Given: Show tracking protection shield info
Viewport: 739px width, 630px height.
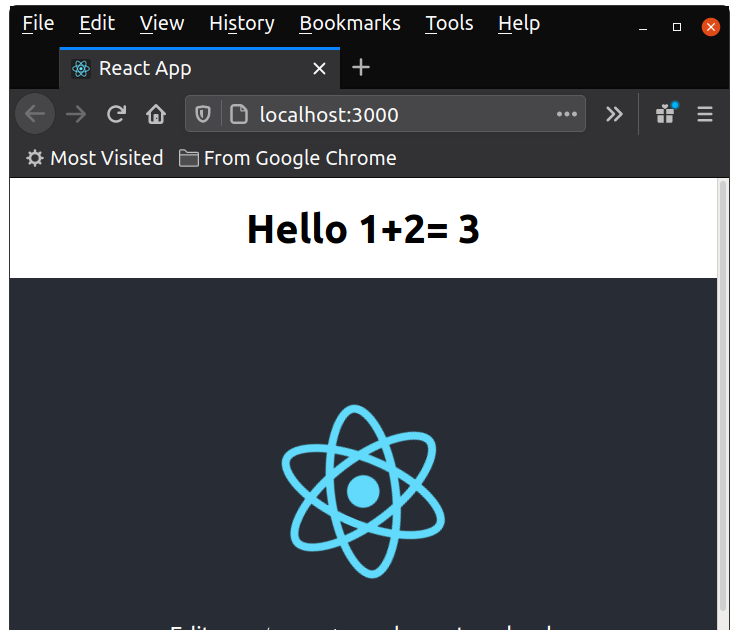Looking at the screenshot, I should pyautogui.click(x=203, y=114).
